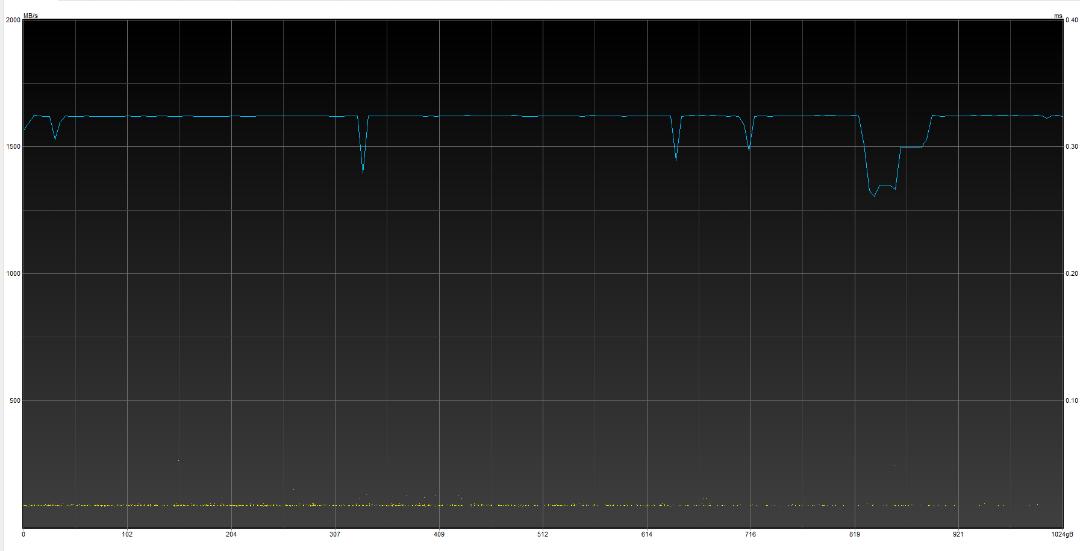Click the 102 position label
The image size is (1080, 551).
[x=127, y=534]
